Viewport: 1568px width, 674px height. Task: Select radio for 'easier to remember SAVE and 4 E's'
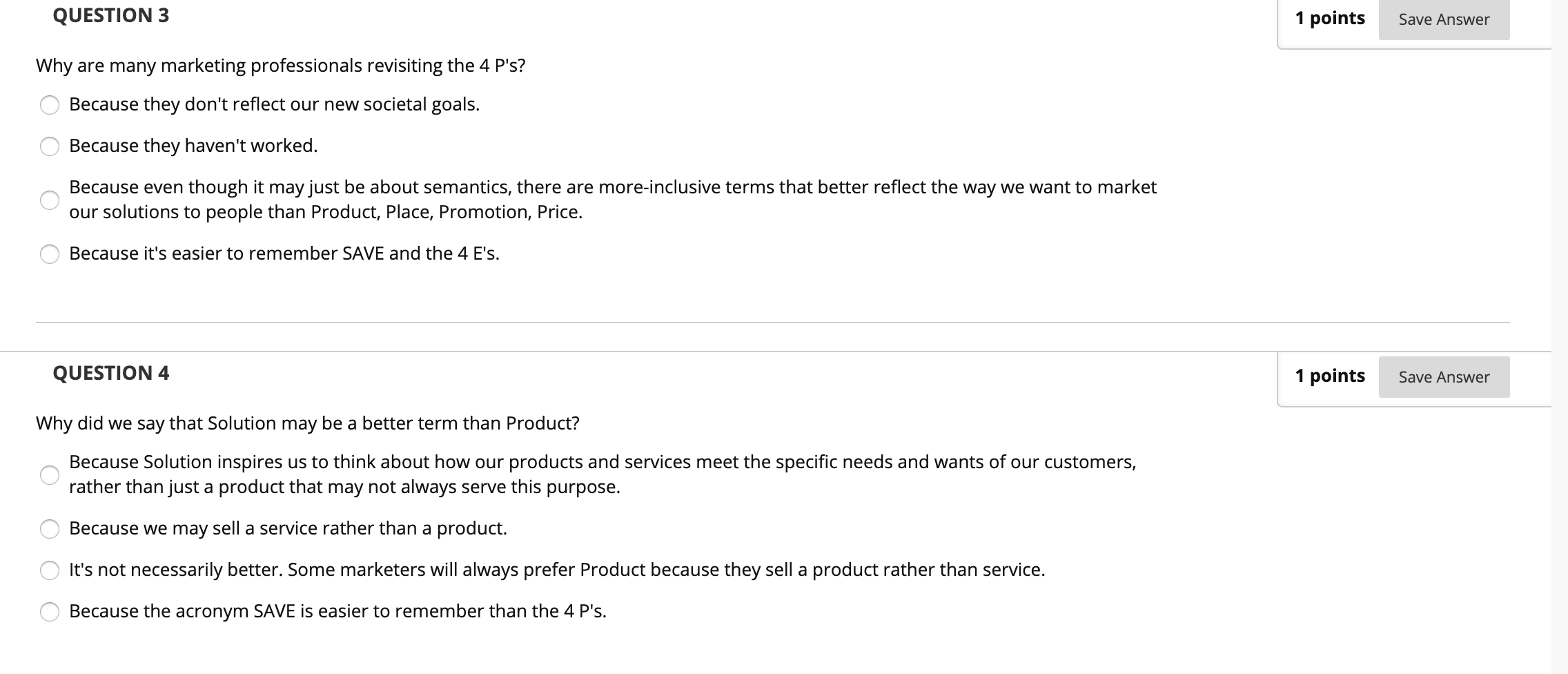pyautogui.click(x=49, y=254)
